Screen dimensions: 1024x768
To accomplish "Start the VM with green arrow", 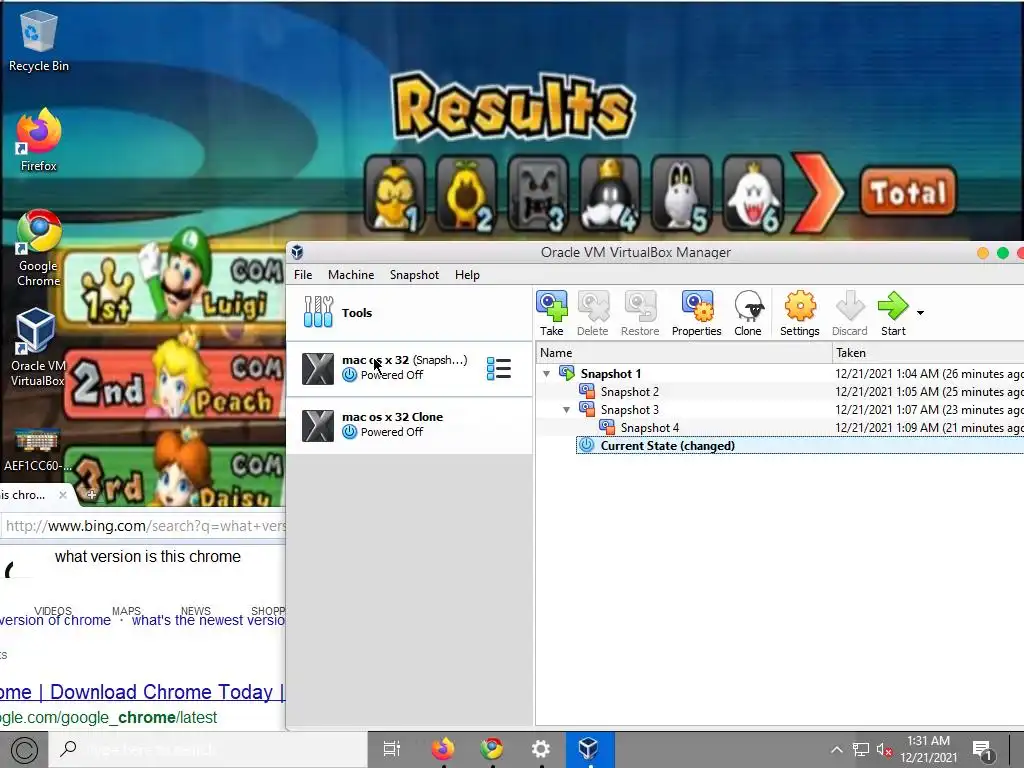I will (893, 313).
